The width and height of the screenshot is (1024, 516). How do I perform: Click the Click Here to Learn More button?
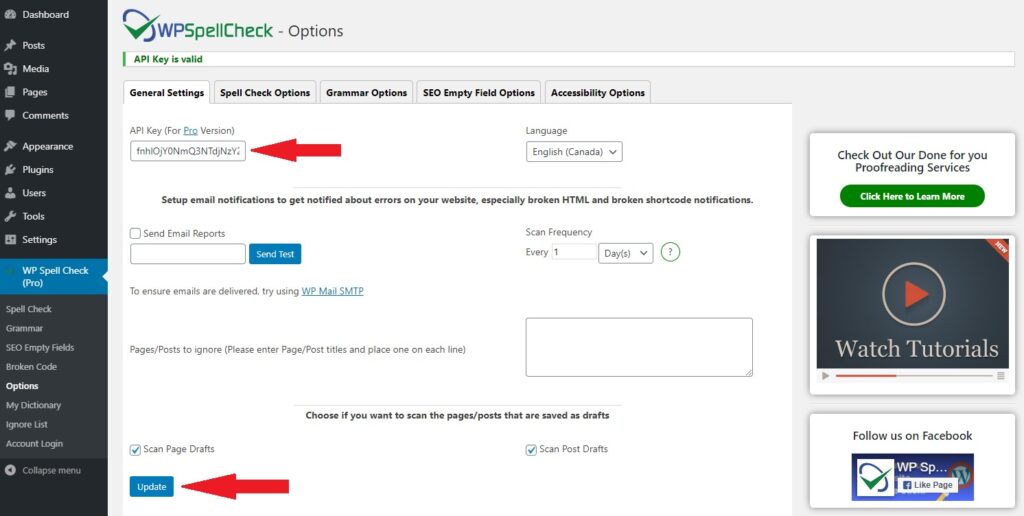coord(912,196)
